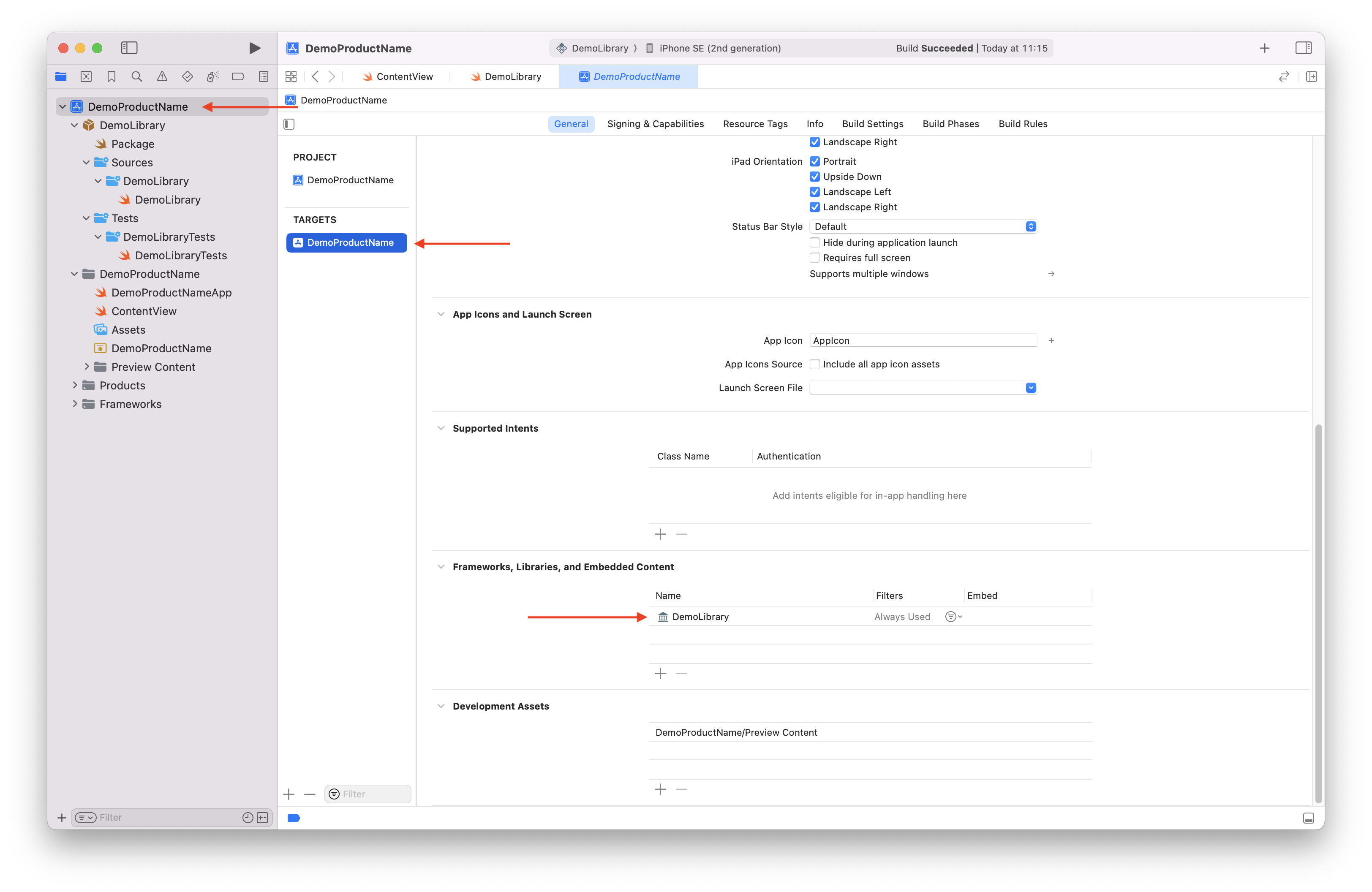Click the plus library button in toolbar
Image resolution: width=1372 pixels, height=892 pixels.
1264,48
